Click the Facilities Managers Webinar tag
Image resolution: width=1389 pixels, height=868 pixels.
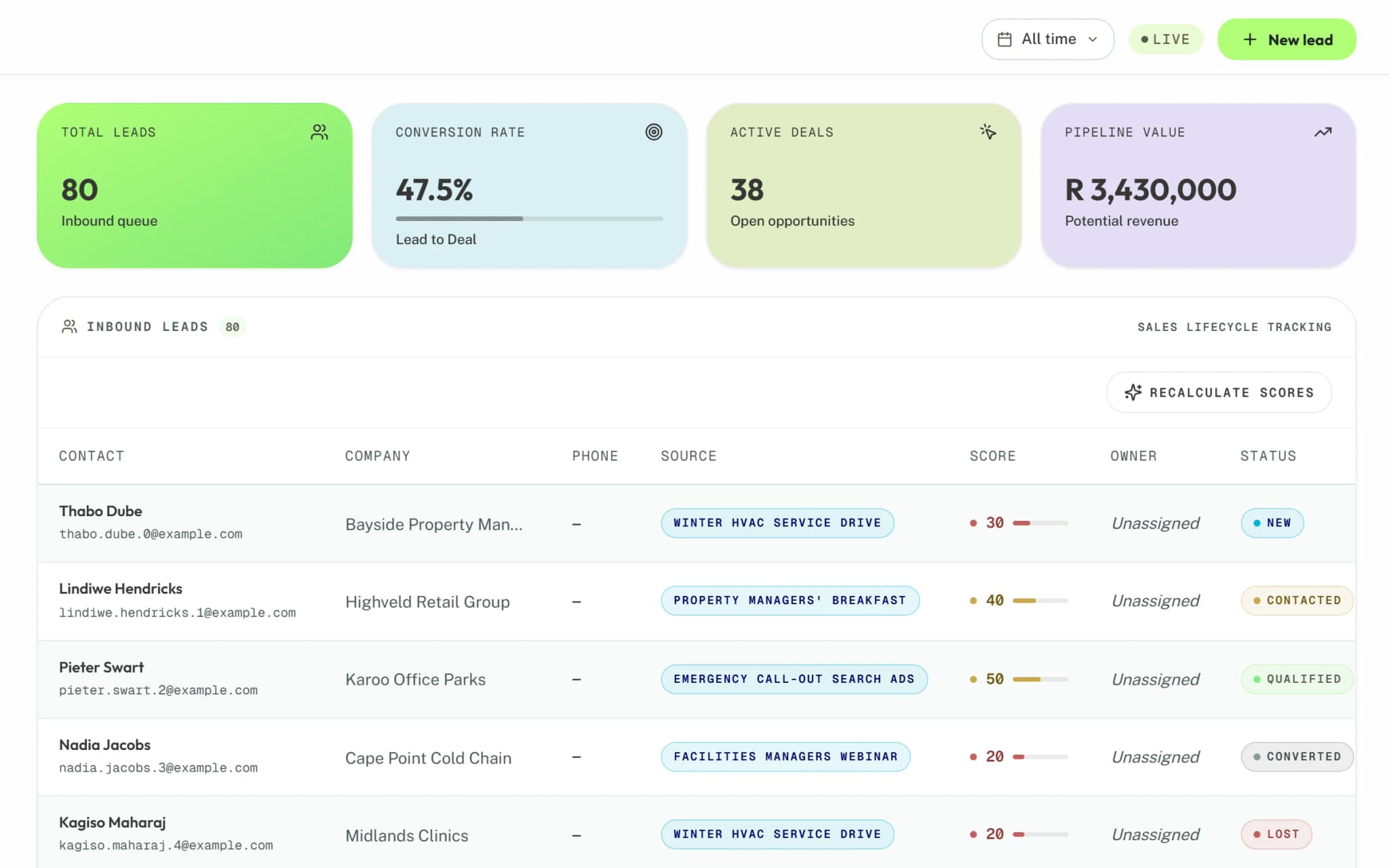click(785, 757)
